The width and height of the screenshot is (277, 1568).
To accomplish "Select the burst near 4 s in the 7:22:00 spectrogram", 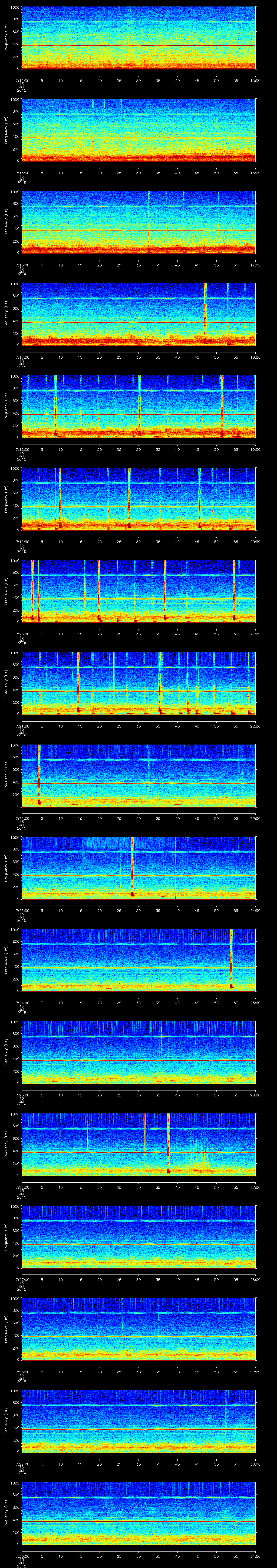I will (39, 775).
